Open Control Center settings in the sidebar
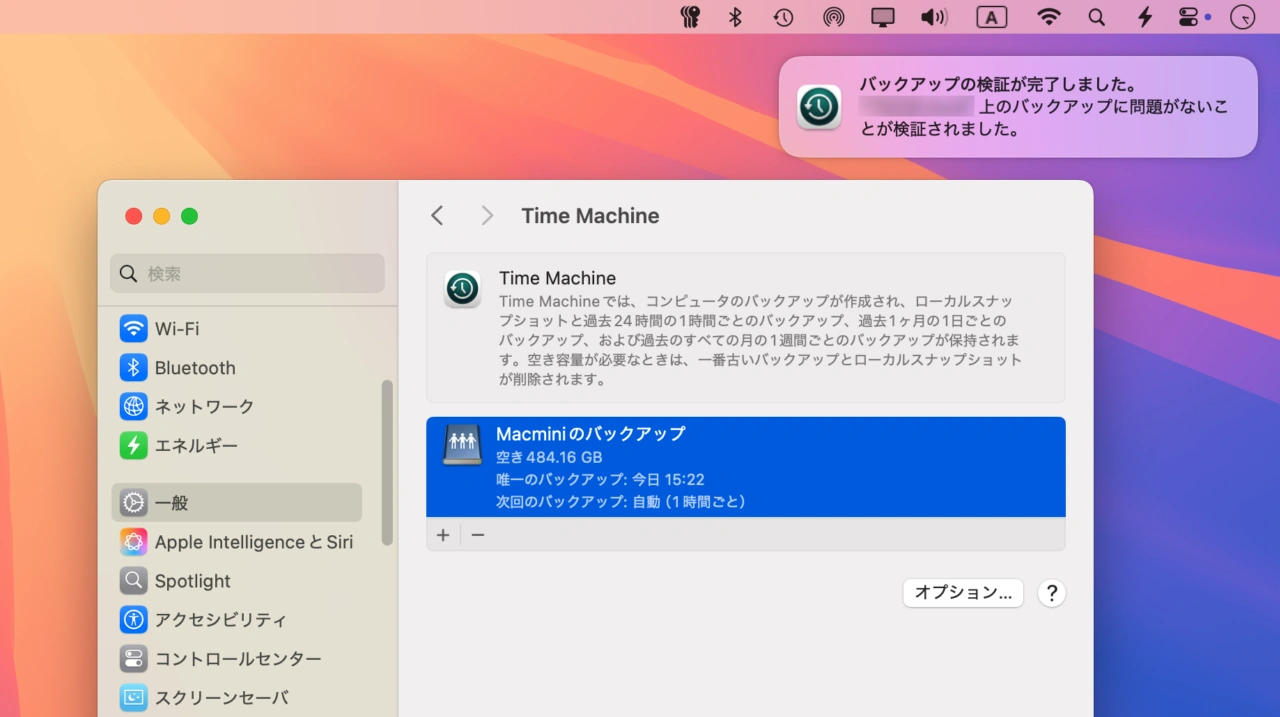 pyautogui.click(x=237, y=658)
